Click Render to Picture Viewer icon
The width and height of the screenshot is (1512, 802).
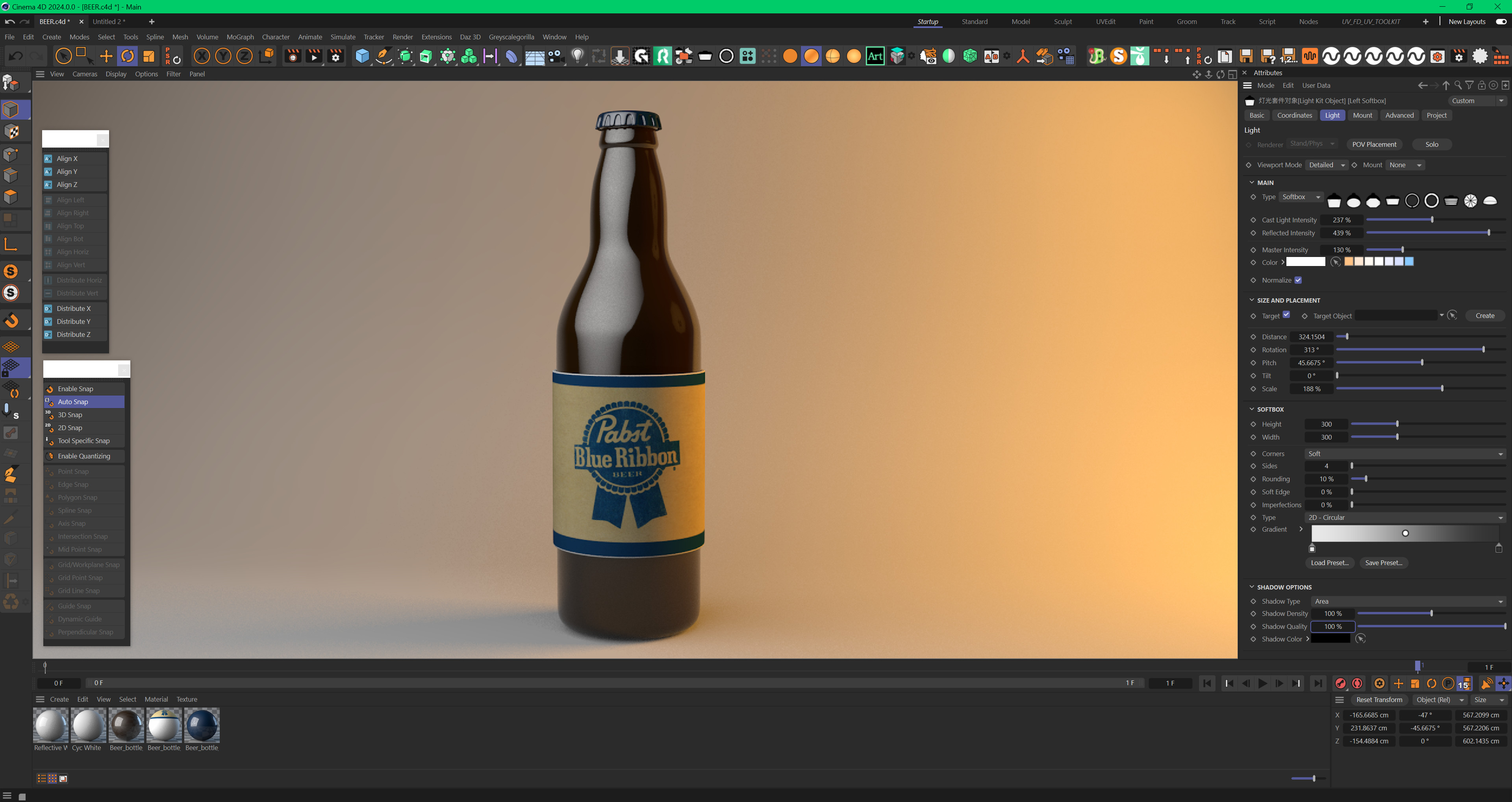pyautogui.click(x=314, y=56)
